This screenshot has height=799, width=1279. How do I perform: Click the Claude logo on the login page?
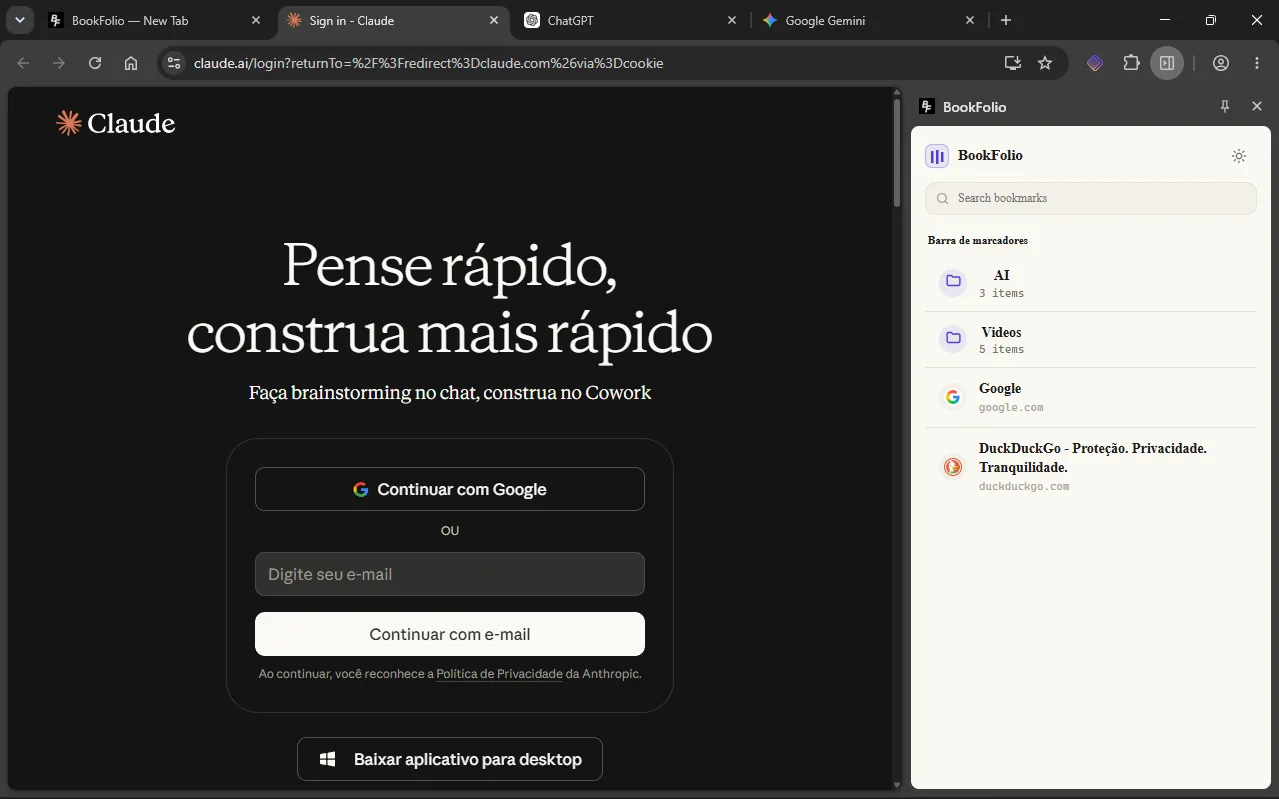pyautogui.click(x=116, y=123)
